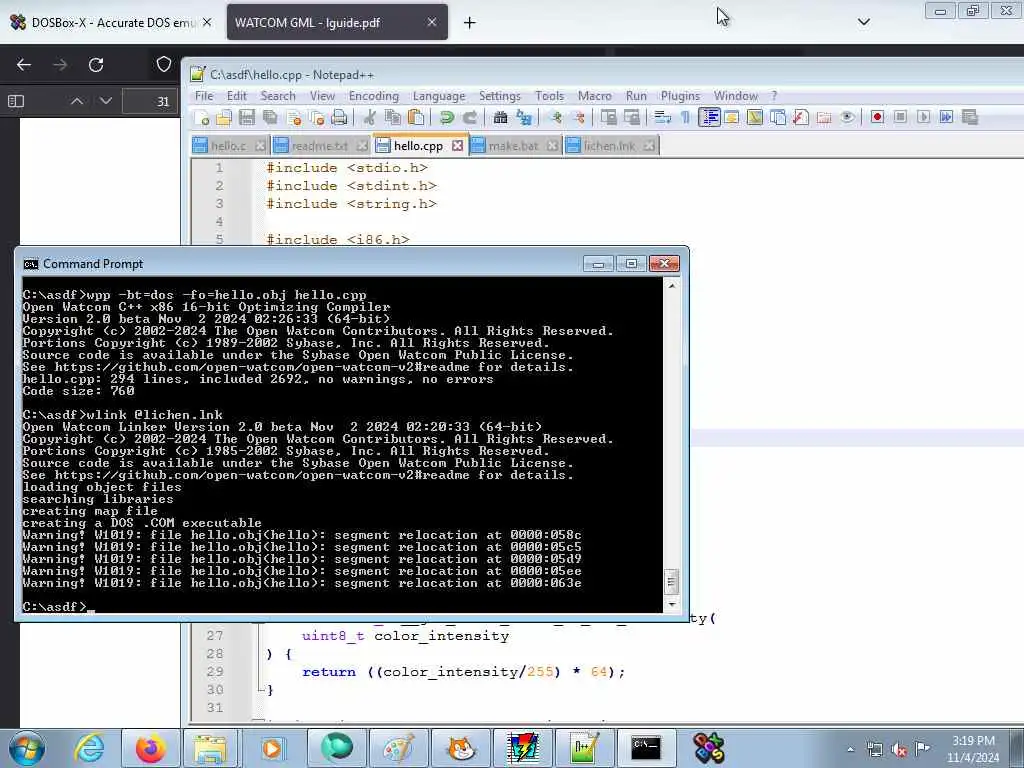Close the hello.cpp tab in Notepad++
Viewport: 1024px width, 768px height.
point(457,146)
